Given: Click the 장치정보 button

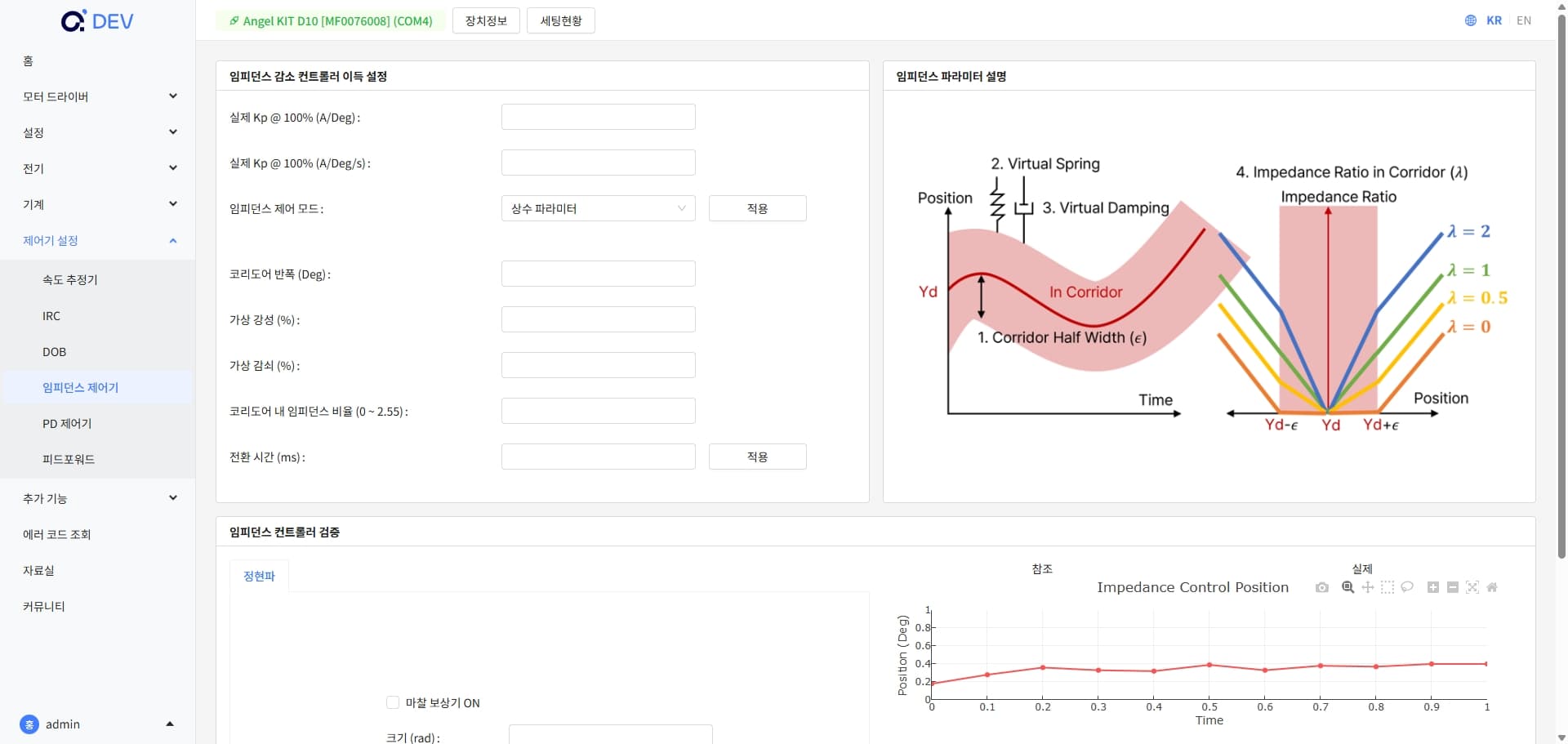Looking at the screenshot, I should tap(486, 20).
